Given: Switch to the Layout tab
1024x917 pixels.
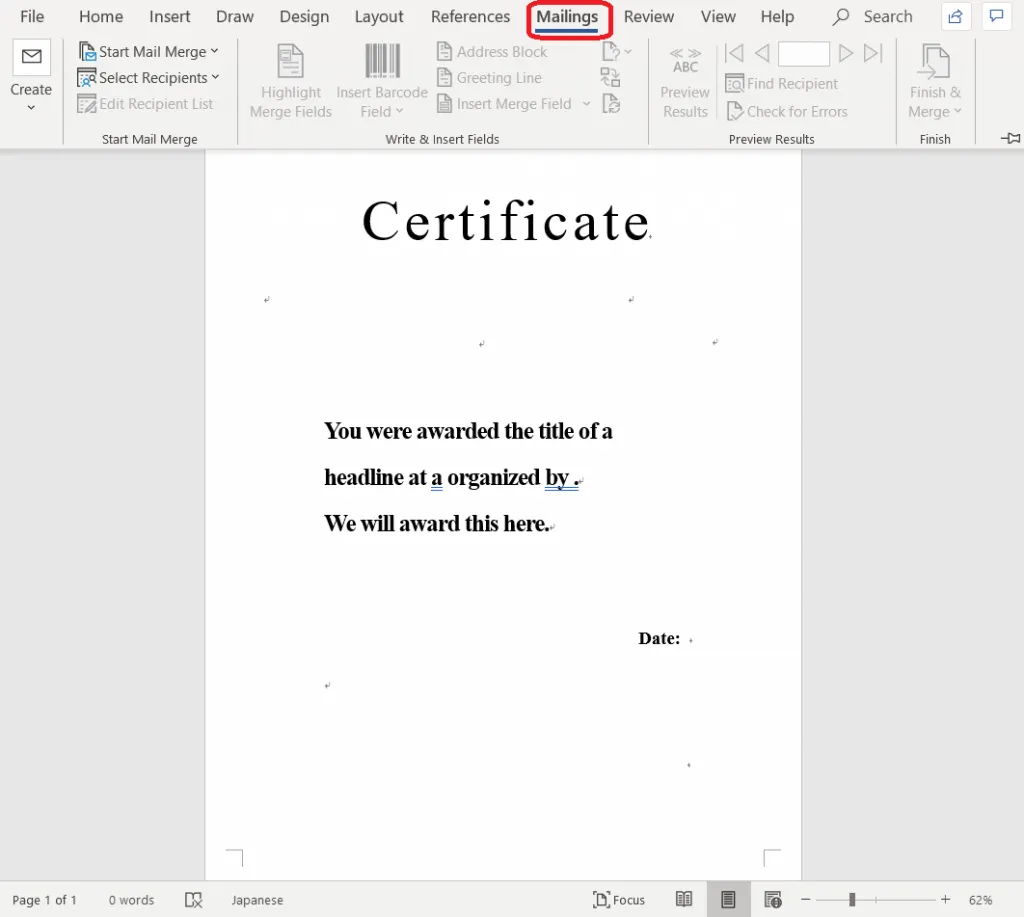Looking at the screenshot, I should [x=379, y=17].
